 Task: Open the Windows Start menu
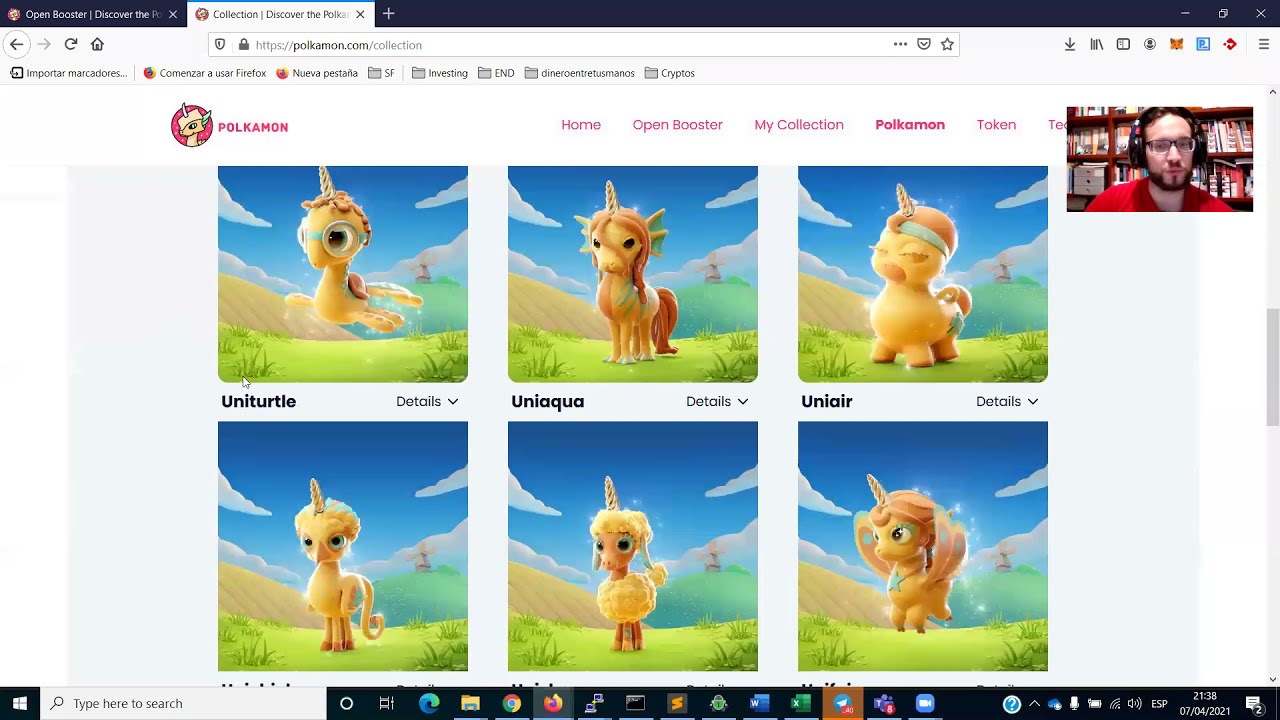(20, 703)
